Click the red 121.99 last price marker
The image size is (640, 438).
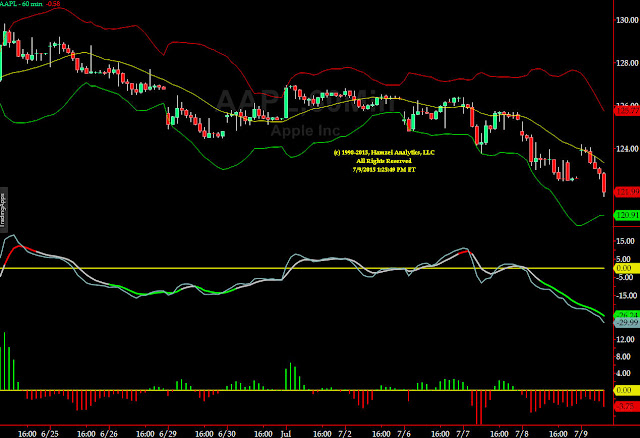627,192
